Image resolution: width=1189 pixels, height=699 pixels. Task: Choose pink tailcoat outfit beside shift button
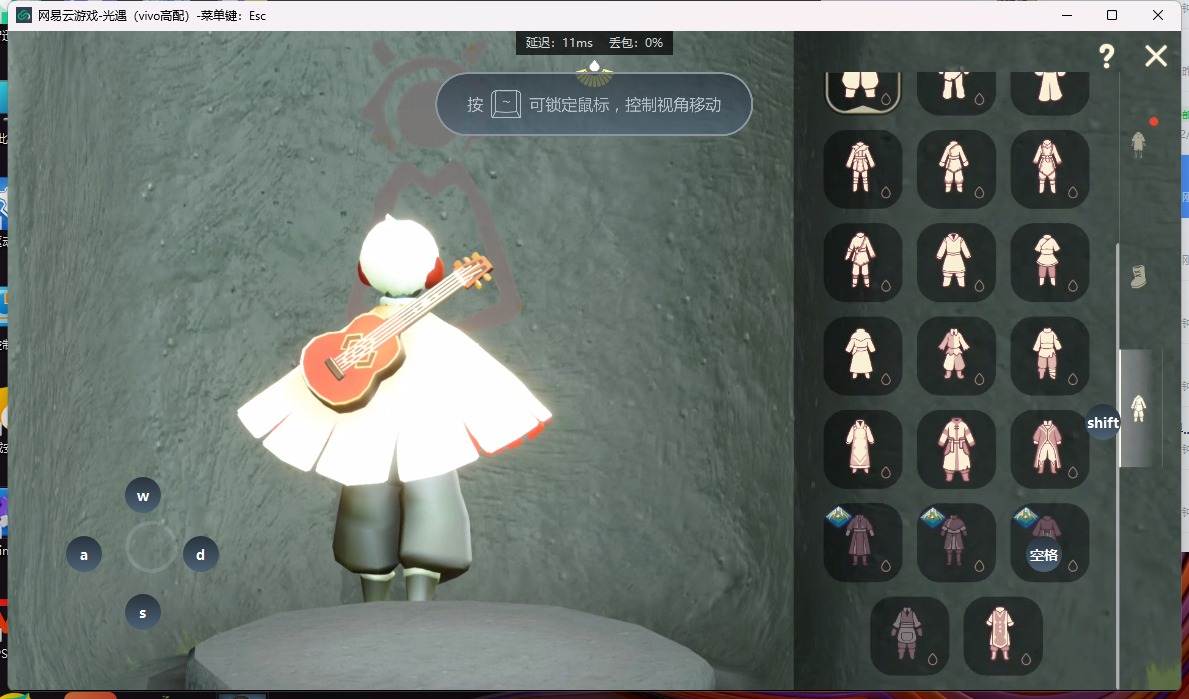point(1049,449)
